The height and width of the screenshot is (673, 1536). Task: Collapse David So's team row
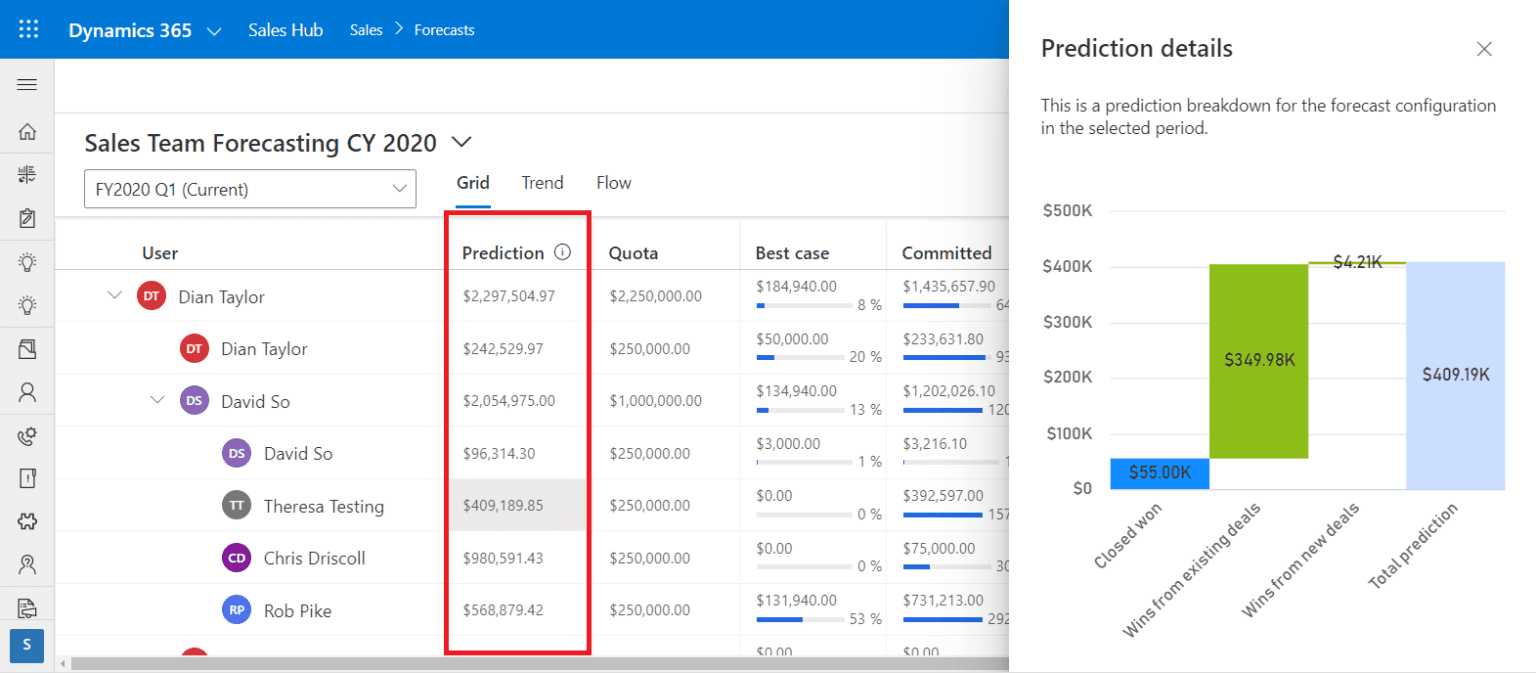(x=157, y=400)
